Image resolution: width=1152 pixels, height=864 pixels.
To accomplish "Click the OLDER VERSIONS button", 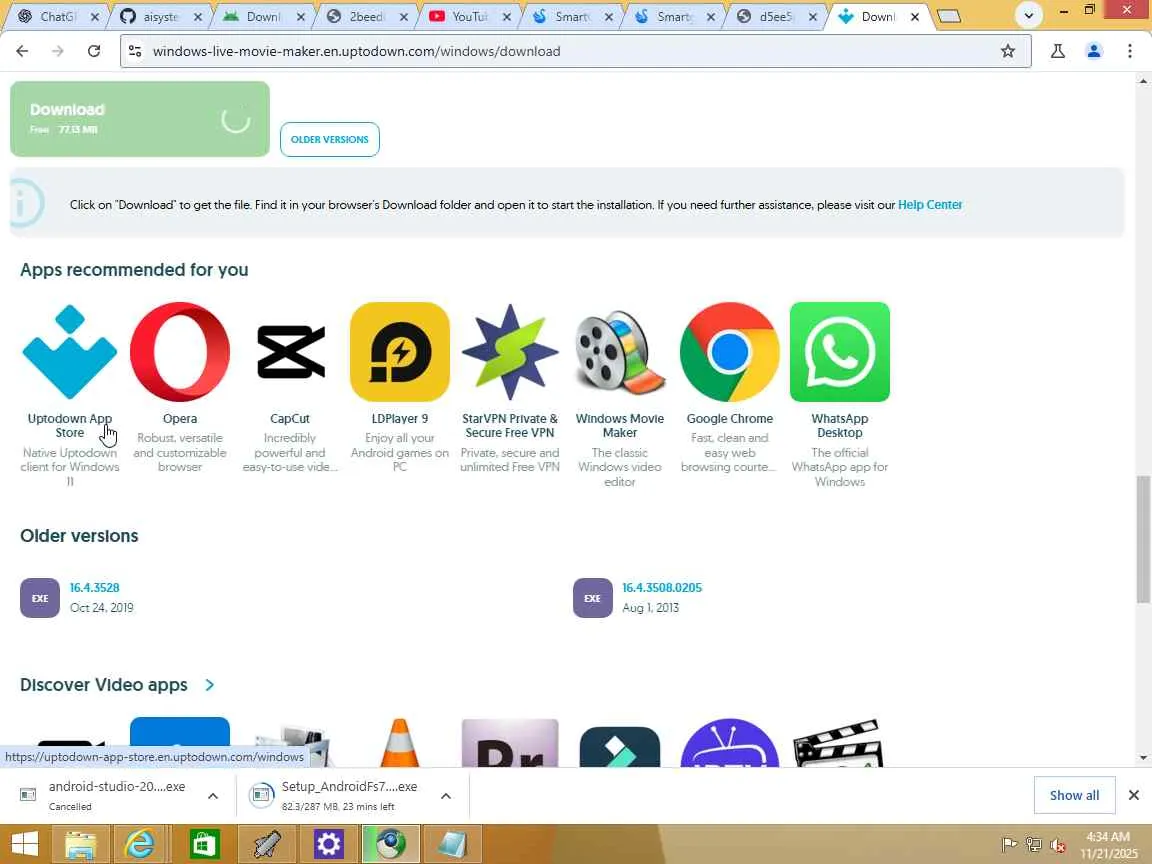I will point(330,140).
